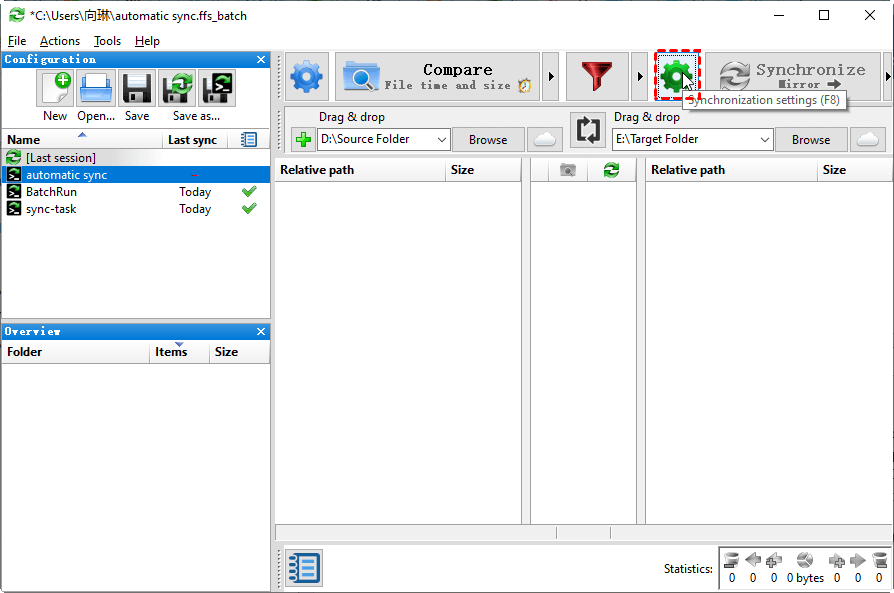Create a New configuration
Image resolution: width=894 pixels, height=593 pixels.
click(x=55, y=88)
